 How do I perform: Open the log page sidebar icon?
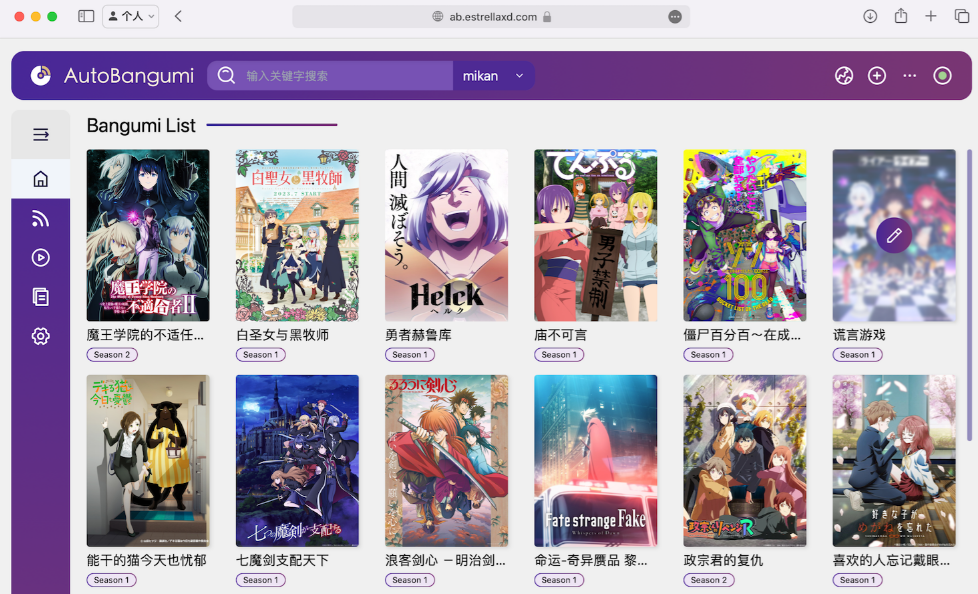click(x=41, y=297)
